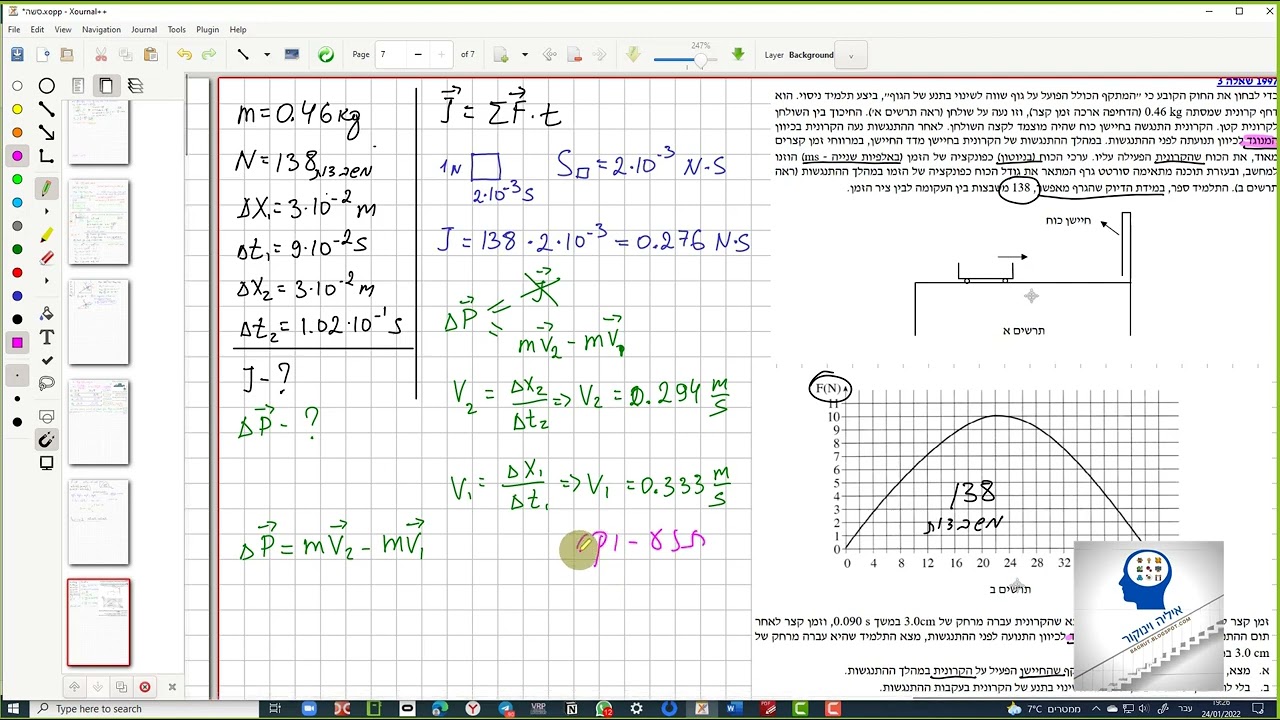Open the insert page dropdown arrow
This screenshot has width=1280, height=720.
click(x=525, y=55)
